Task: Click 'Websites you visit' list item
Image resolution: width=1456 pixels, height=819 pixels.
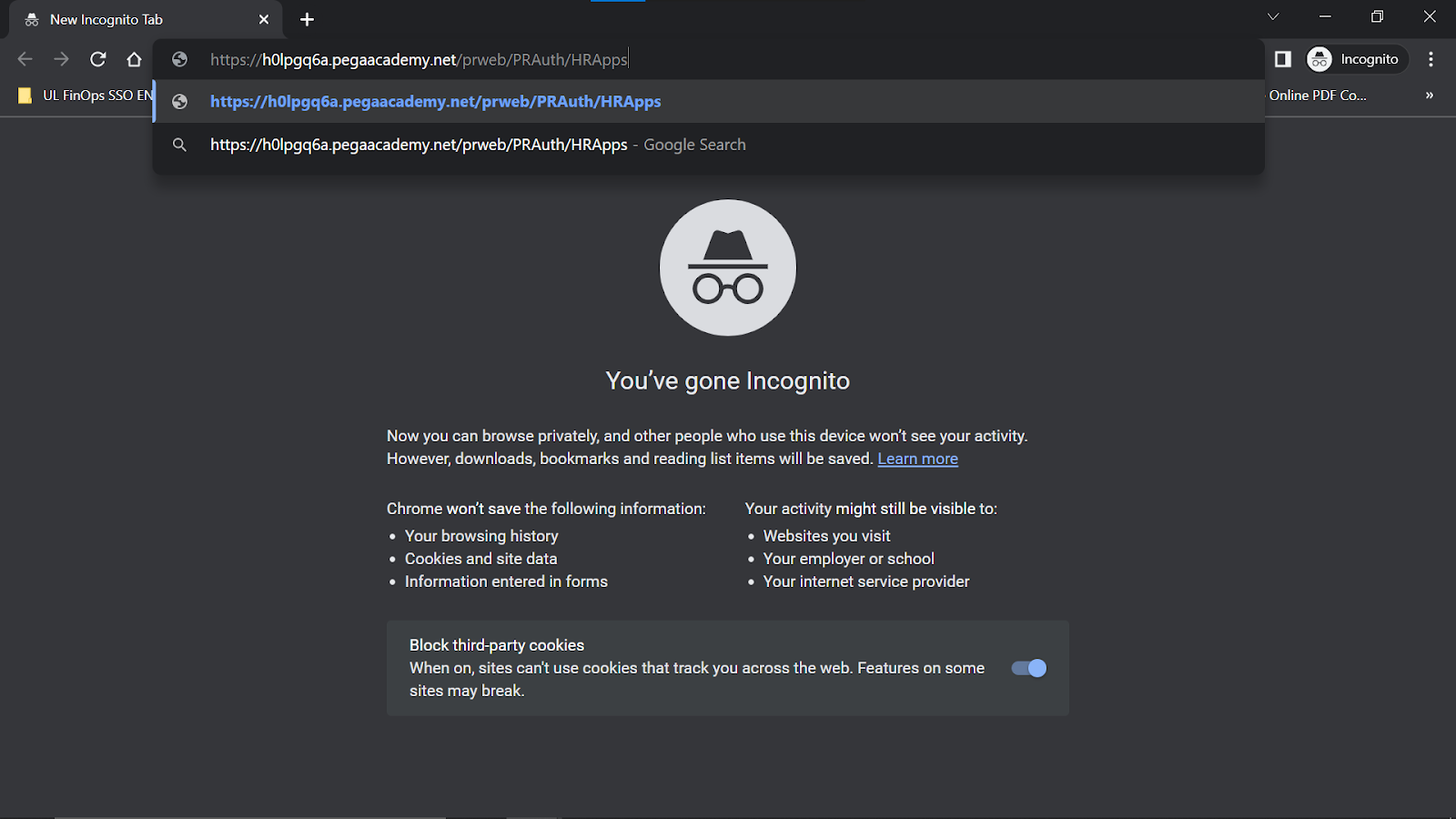Action: (826, 536)
